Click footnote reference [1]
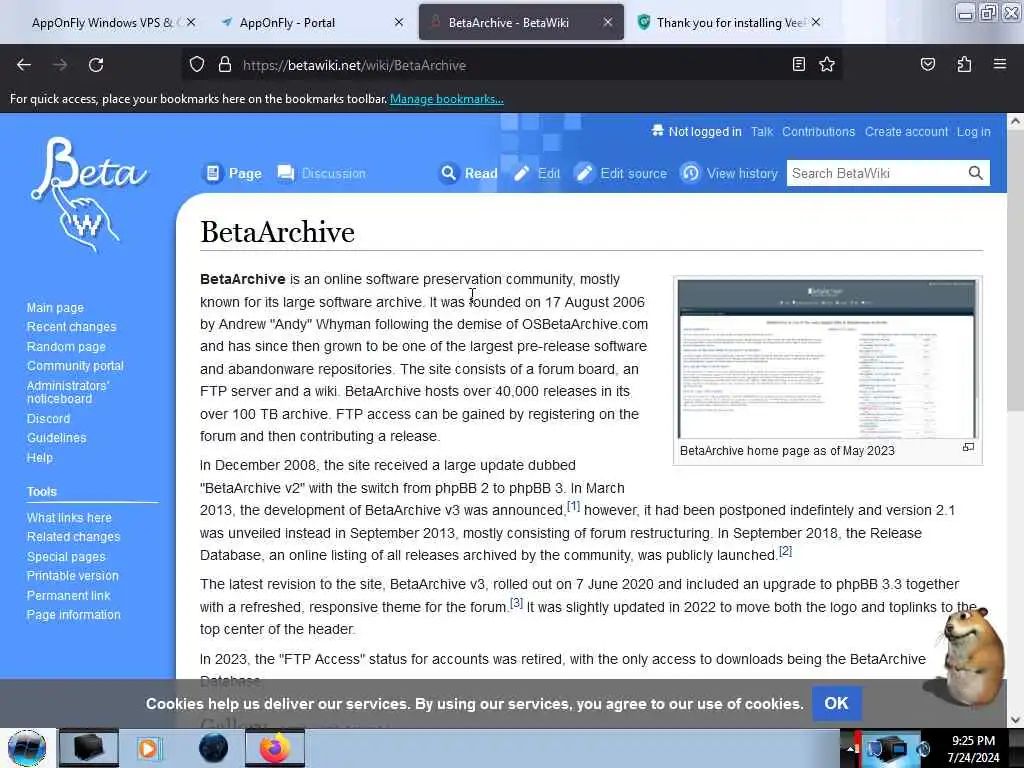Screen dimensions: 1024x768 [573, 506]
